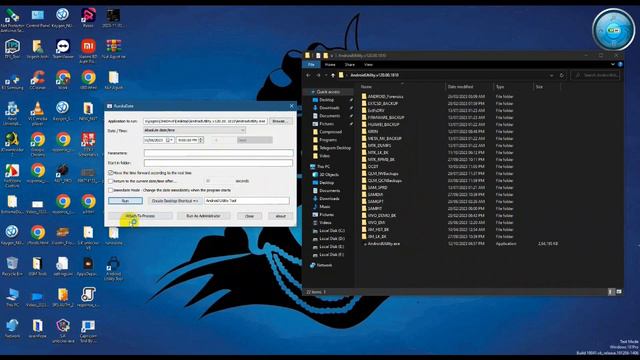Switch Explorer to details view button
This screenshot has width=640, height=360.
(611, 292)
